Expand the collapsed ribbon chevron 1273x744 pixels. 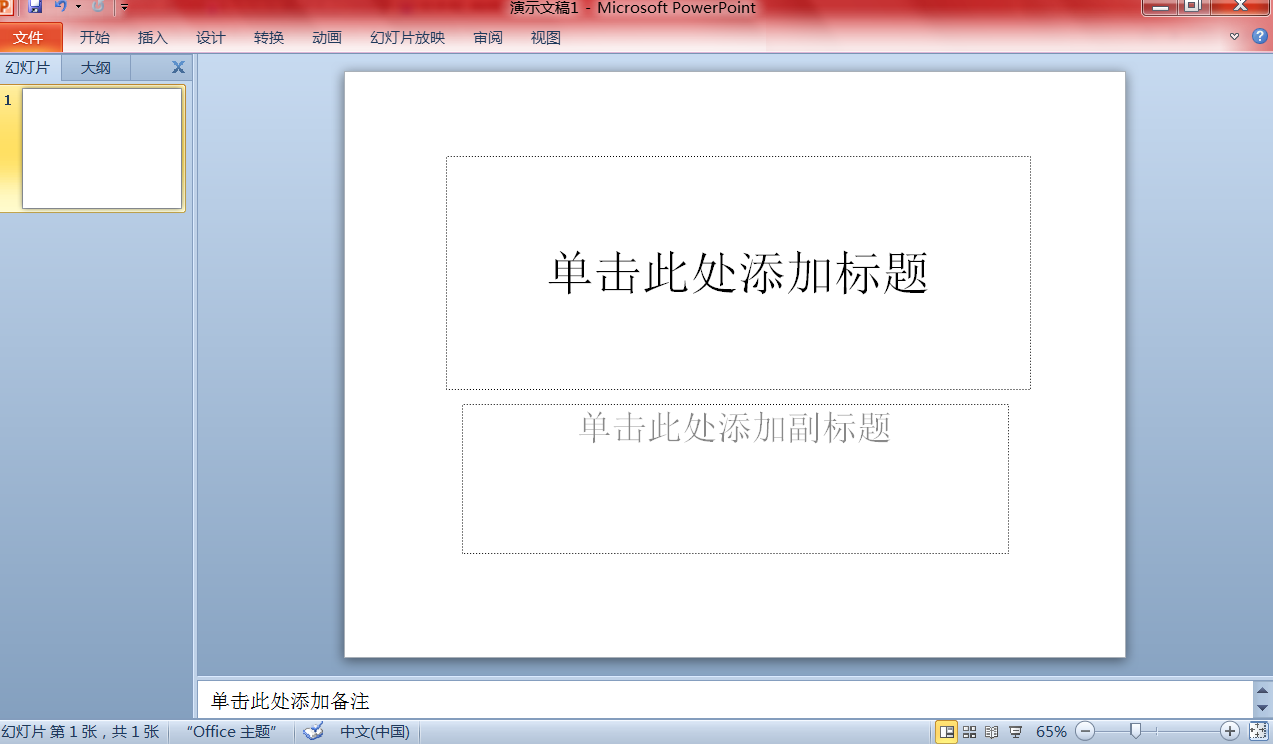[1235, 36]
